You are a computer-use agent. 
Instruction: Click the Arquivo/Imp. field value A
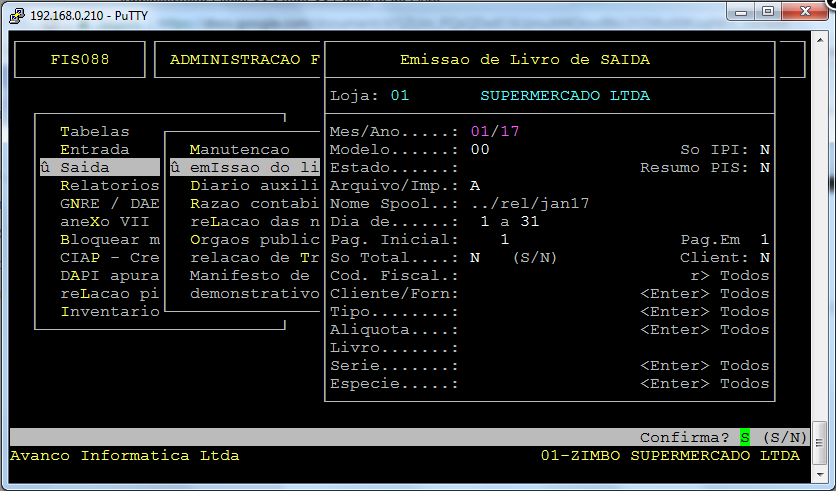[x=475, y=185]
